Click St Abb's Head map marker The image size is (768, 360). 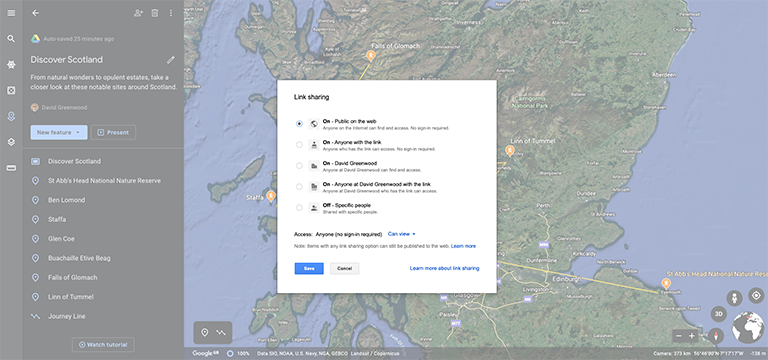tap(666, 283)
